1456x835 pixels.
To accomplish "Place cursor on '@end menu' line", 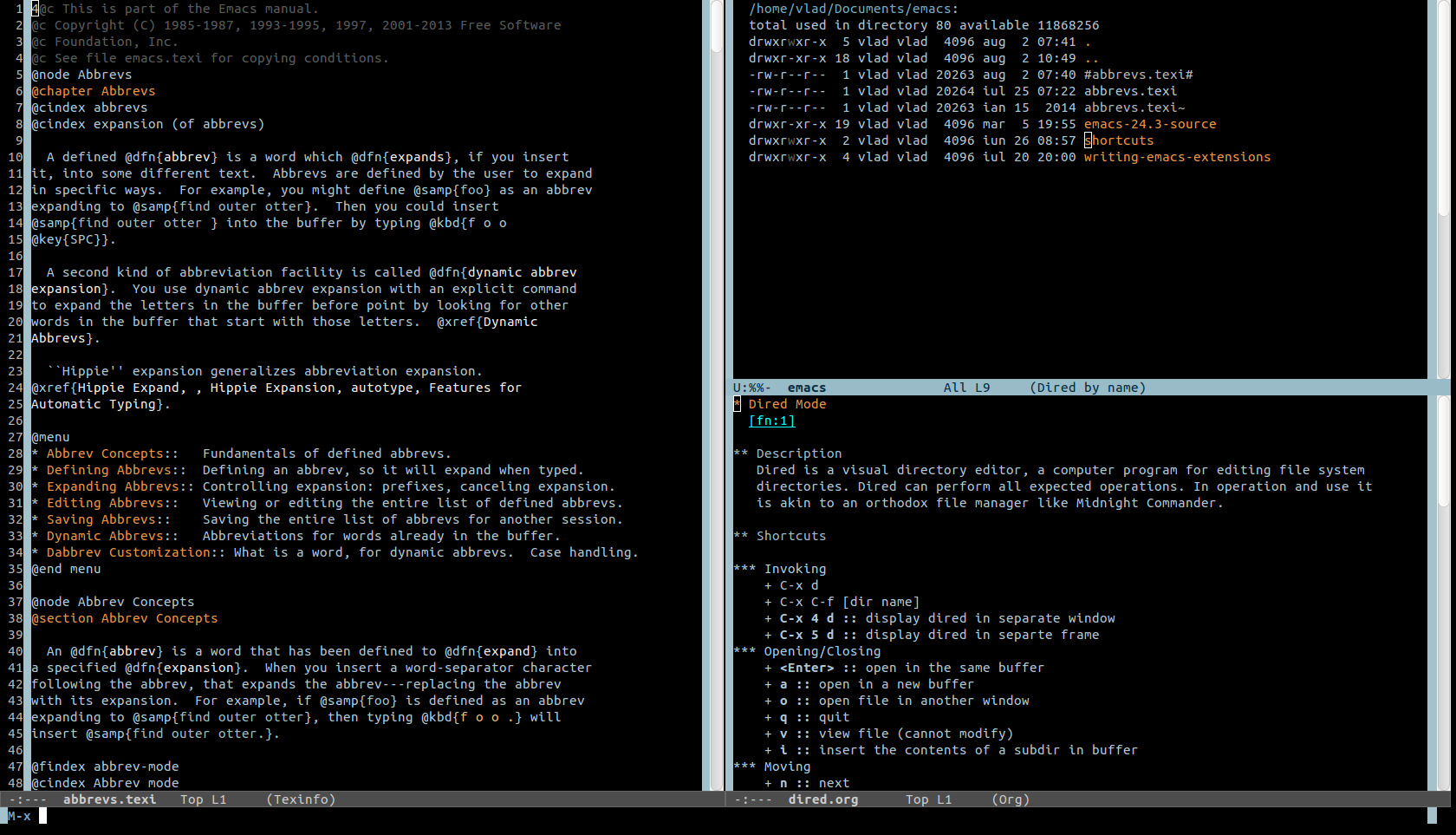I will (x=66, y=569).
